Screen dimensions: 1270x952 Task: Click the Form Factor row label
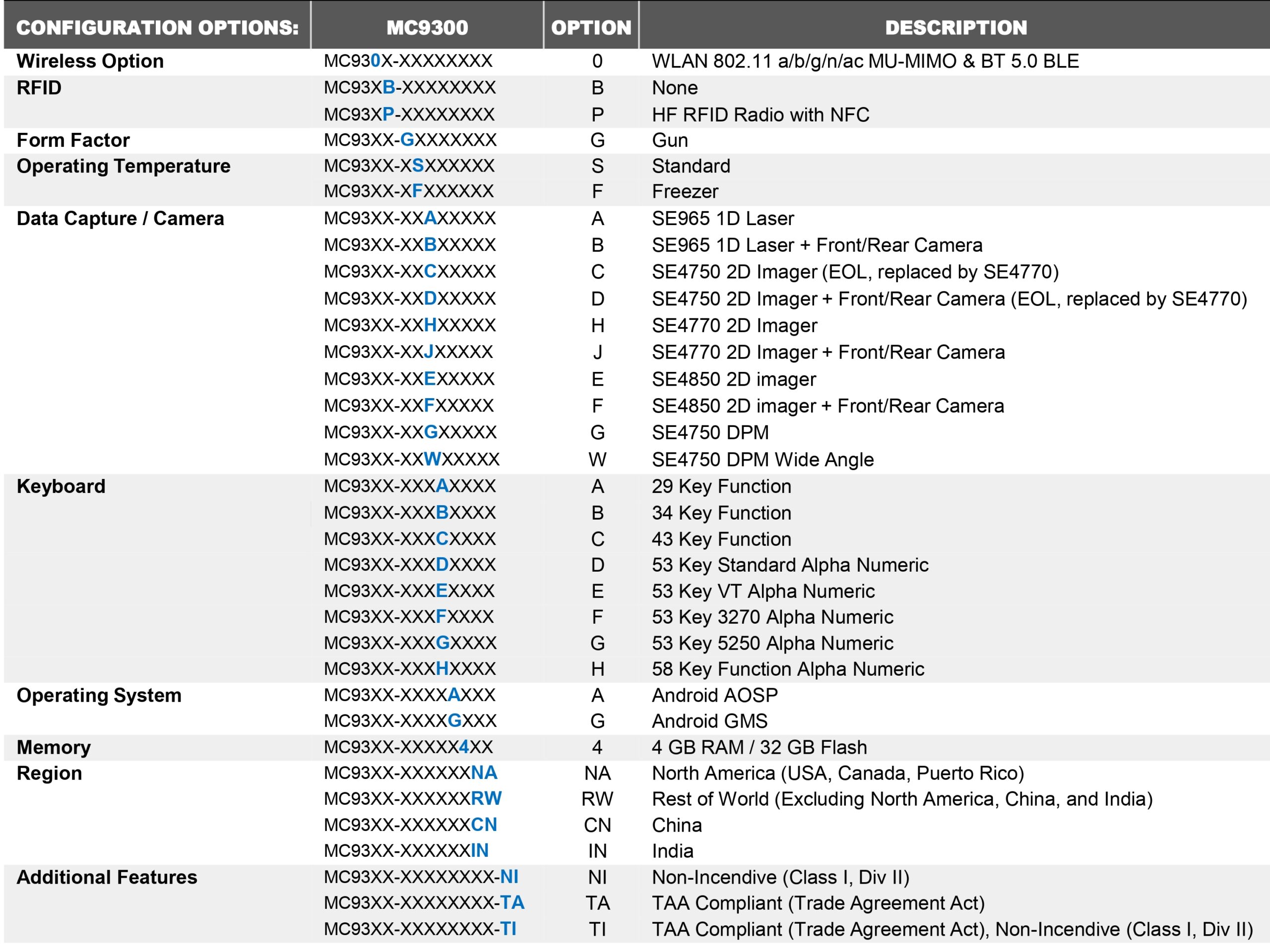[x=73, y=140]
